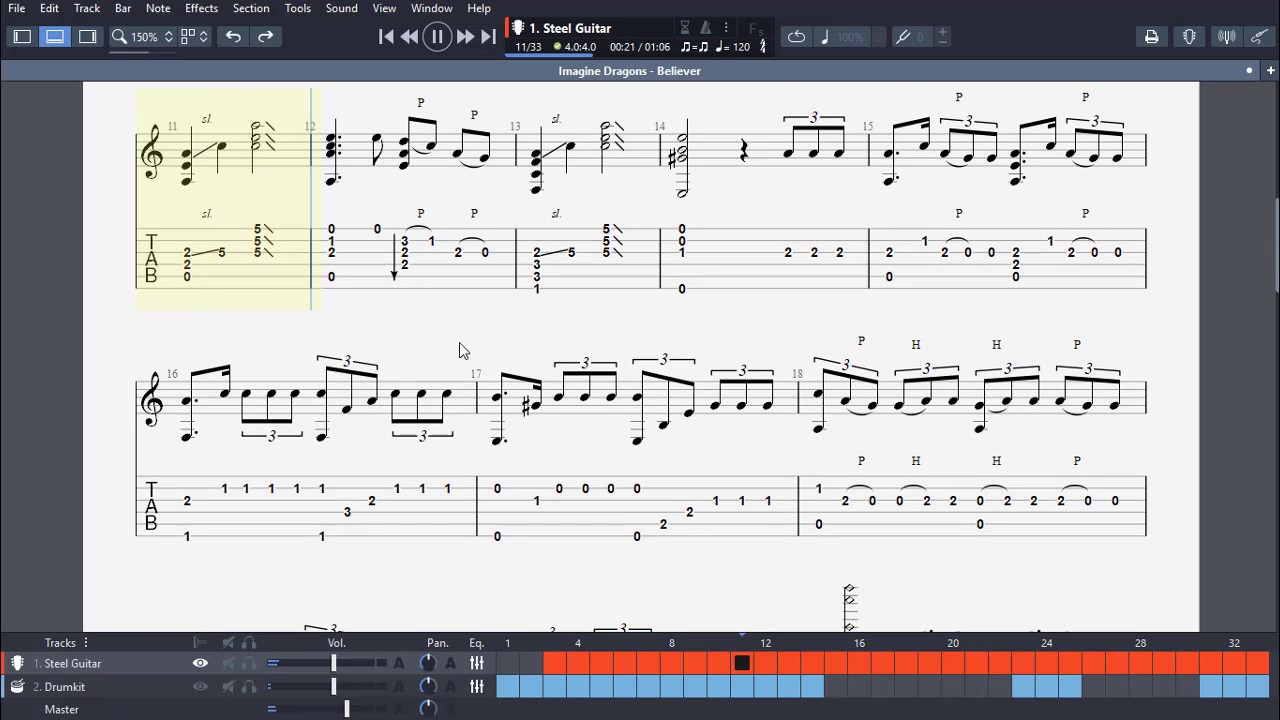This screenshot has width=1280, height=720.
Task: Toggle the left edition palette panel
Action: point(22,36)
